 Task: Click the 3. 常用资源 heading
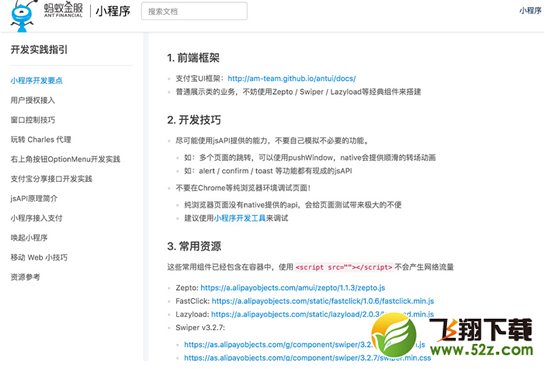[x=194, y=246]
